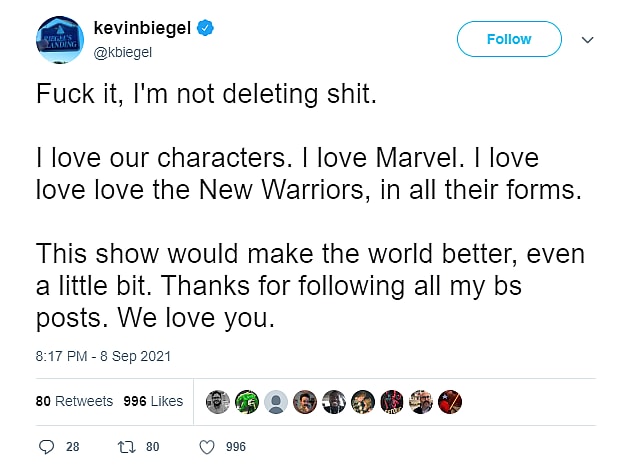Click the reply speech bubble icon
Viewport: 631px width, 467px height.
tap(47, 447)
